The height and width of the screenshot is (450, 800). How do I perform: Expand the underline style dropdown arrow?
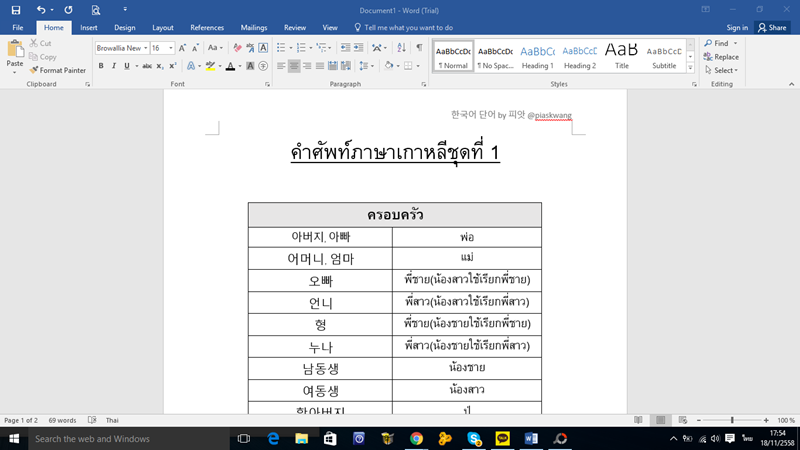(137, 66)
